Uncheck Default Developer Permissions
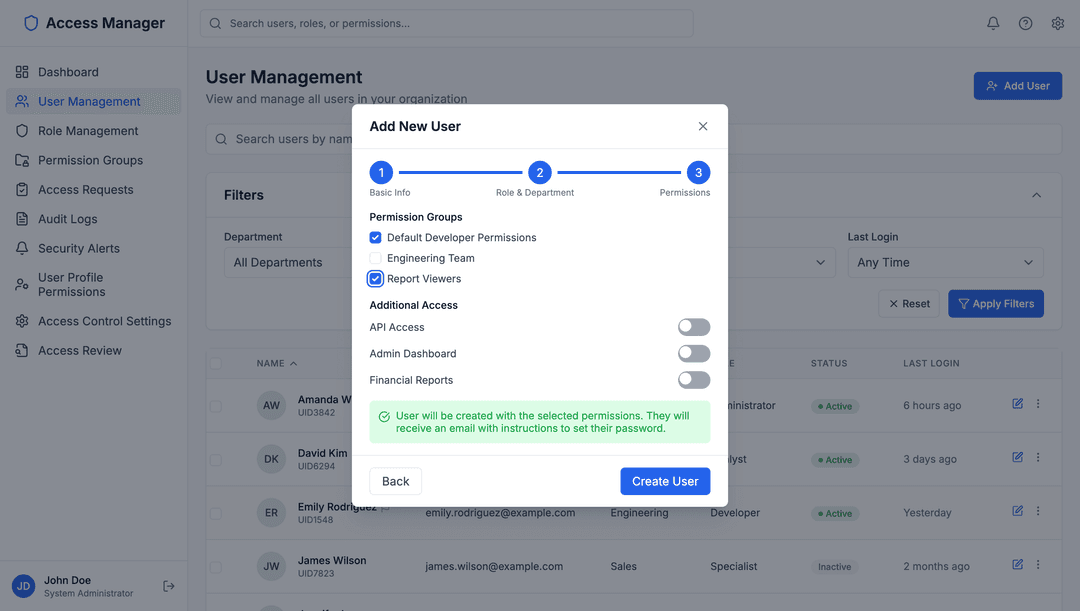The width and height of the screenshot is (1080, 611). 375,237
